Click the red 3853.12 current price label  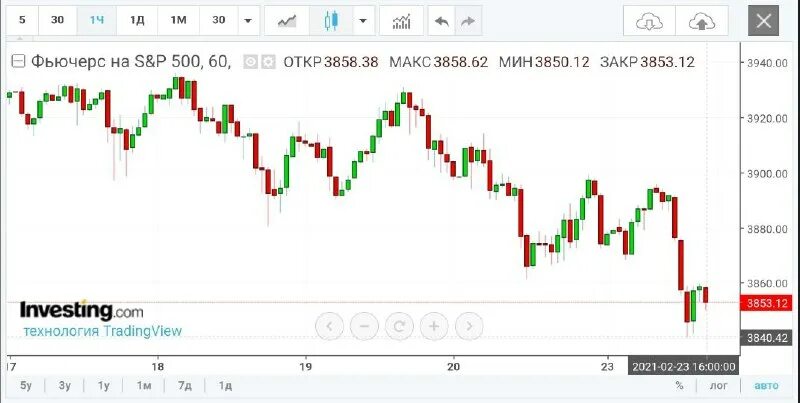click(x=767, y=303)
